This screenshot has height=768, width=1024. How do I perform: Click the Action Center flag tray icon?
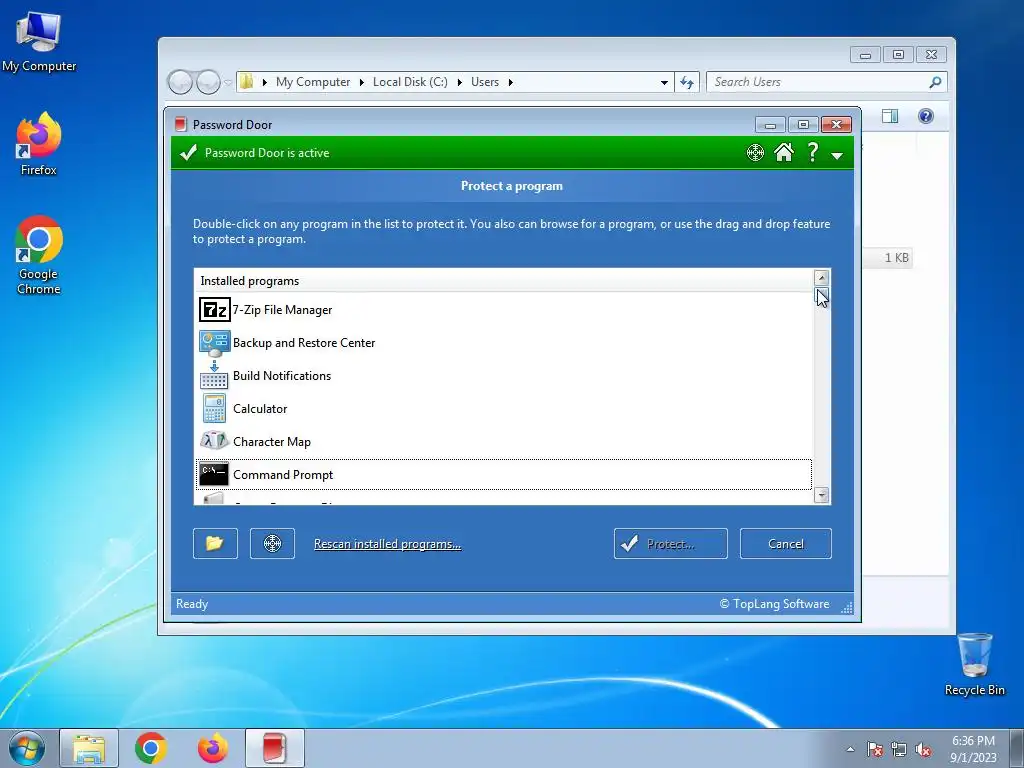click(875, 750)
